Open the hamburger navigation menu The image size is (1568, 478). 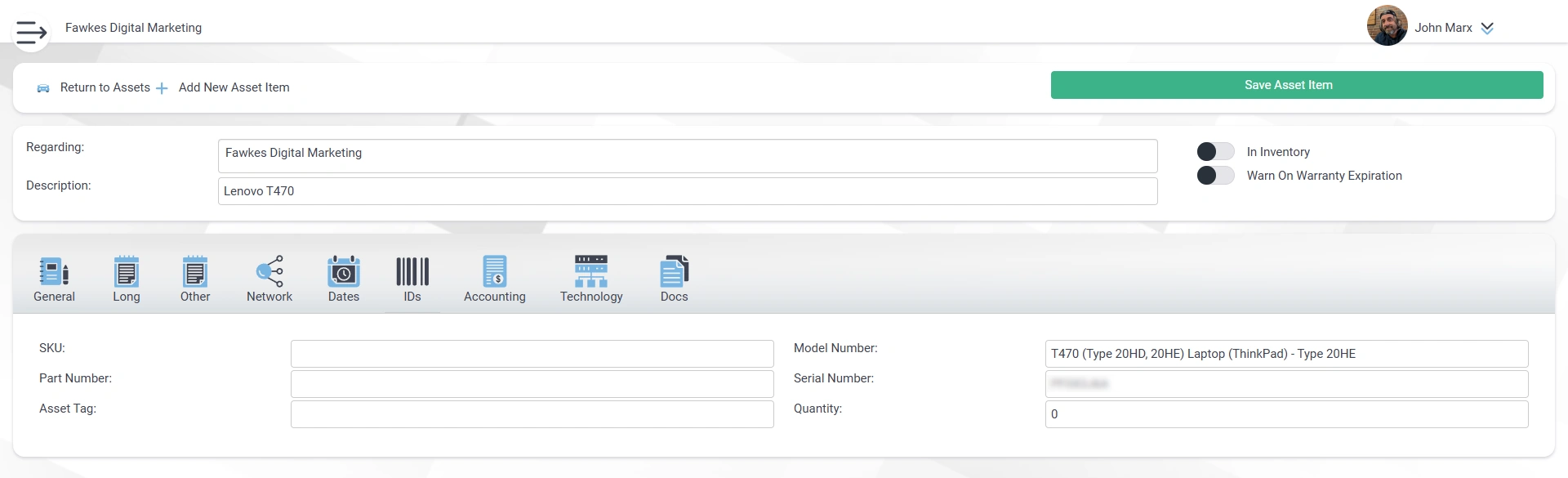(31, 33)
